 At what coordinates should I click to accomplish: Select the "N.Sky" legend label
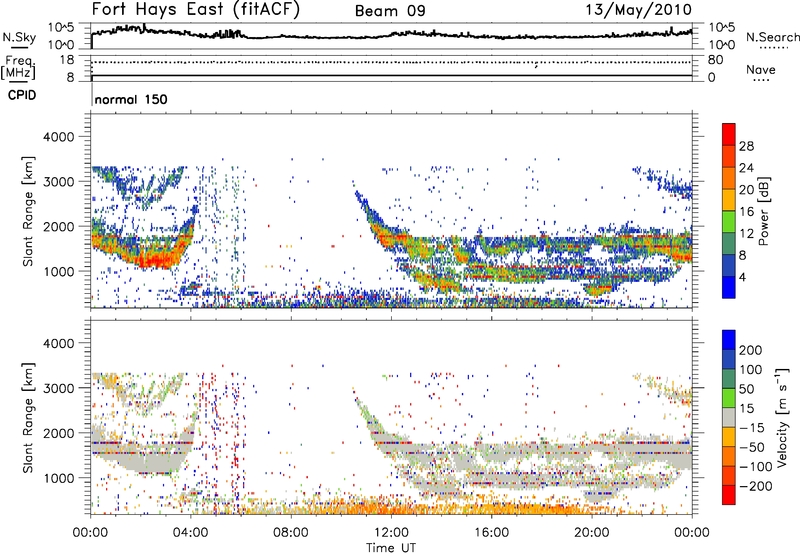(19, 37)
